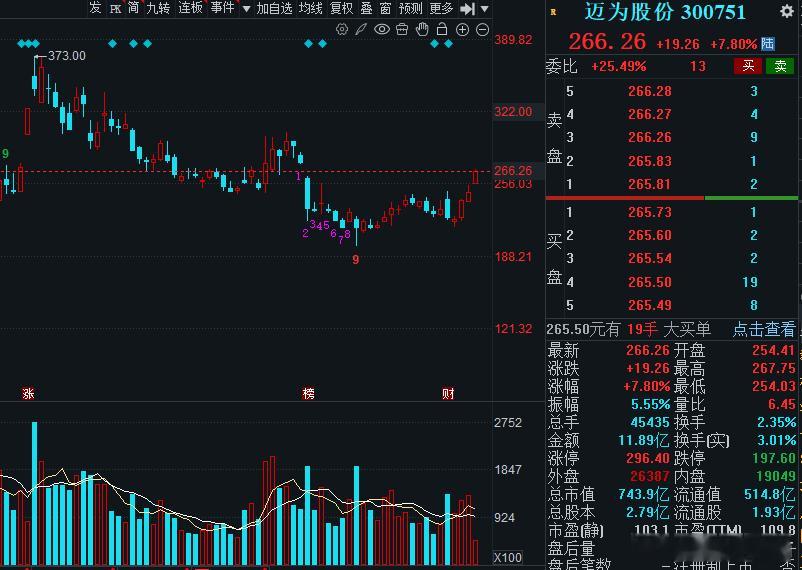Click the 榜 marker on timeline

(308, 393)
